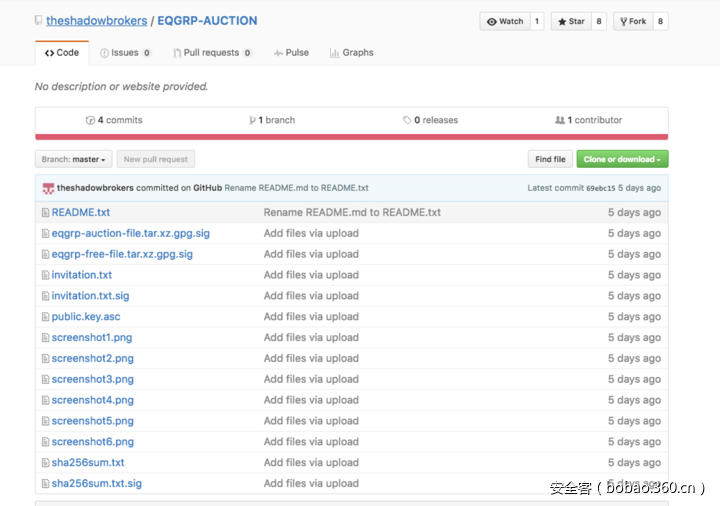
Task: Expand Clone or download dropdown
Action: point(622,159)
